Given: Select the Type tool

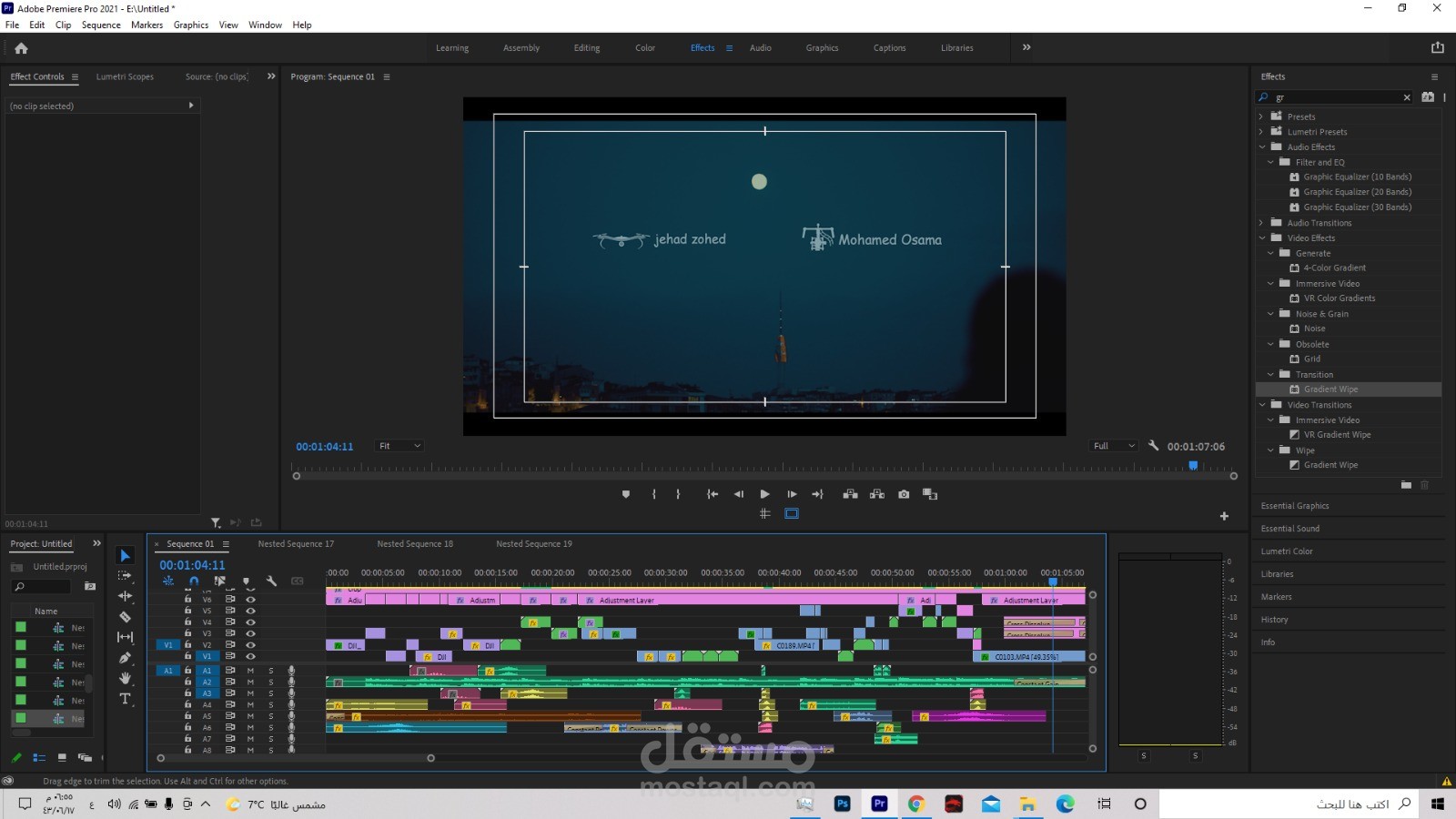Looking at the screenshot, I should [x=126, y=699].
